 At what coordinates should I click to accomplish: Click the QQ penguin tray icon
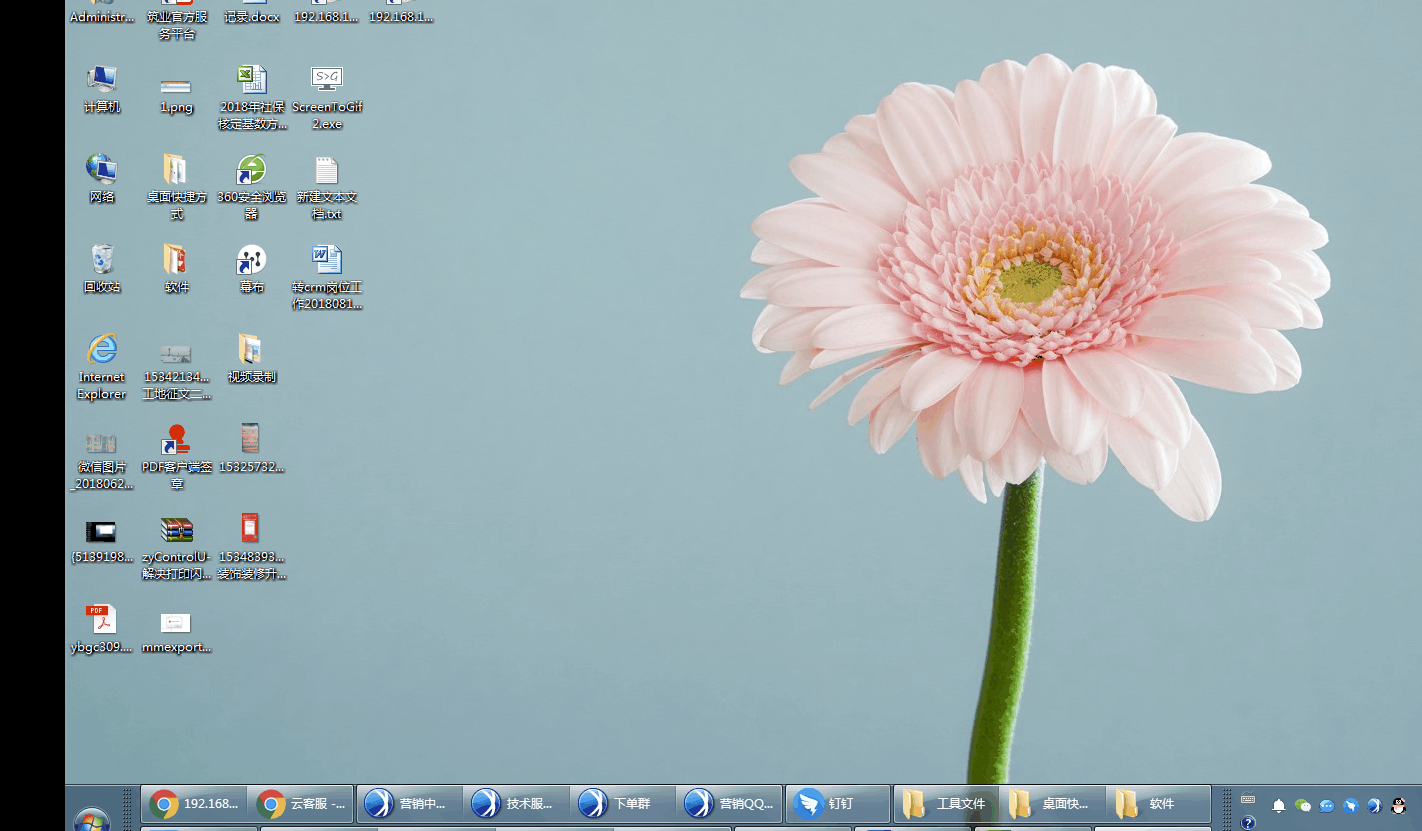[1399, 805]
